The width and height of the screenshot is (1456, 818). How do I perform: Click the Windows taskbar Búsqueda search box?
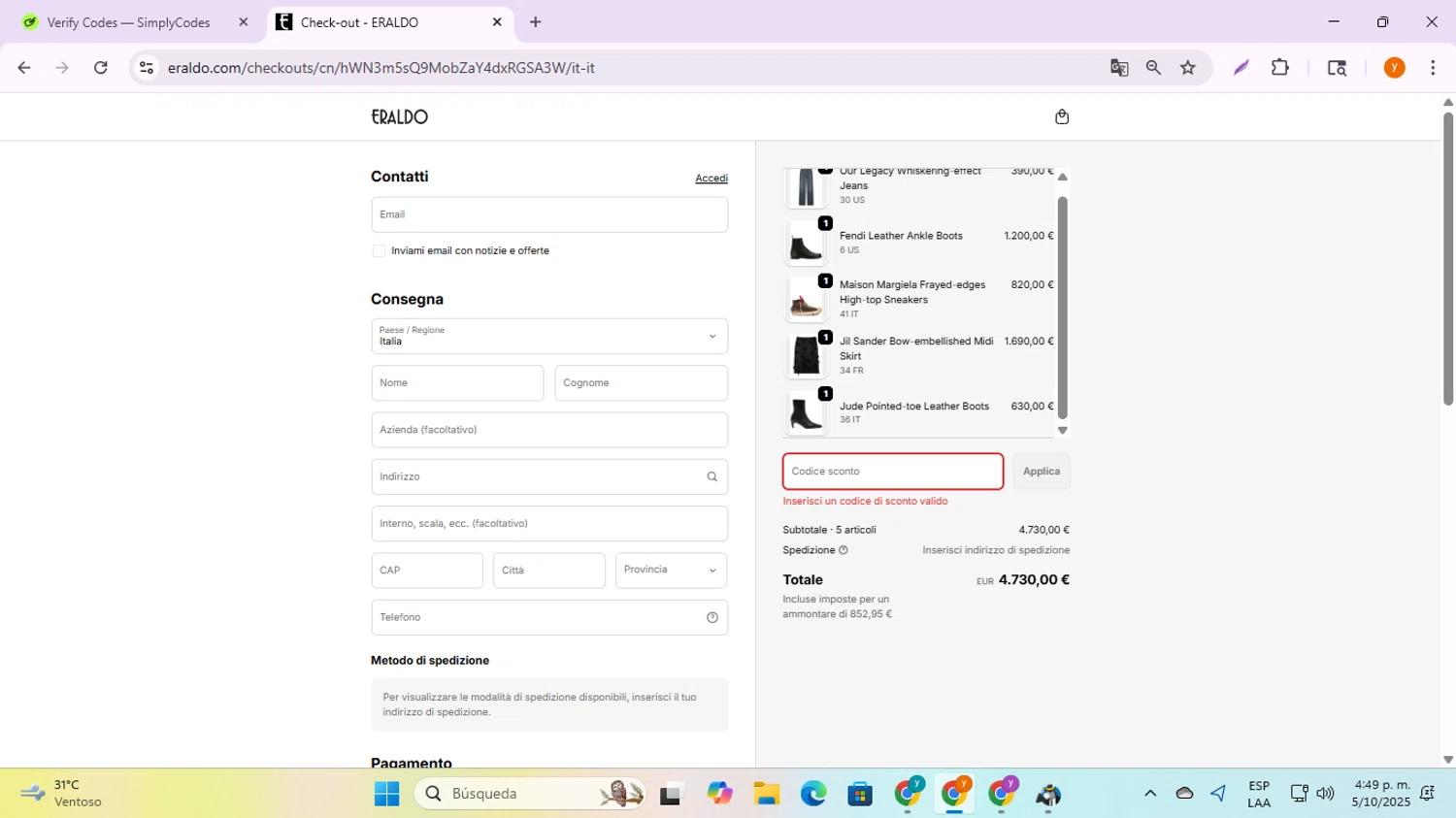point(532,794)
